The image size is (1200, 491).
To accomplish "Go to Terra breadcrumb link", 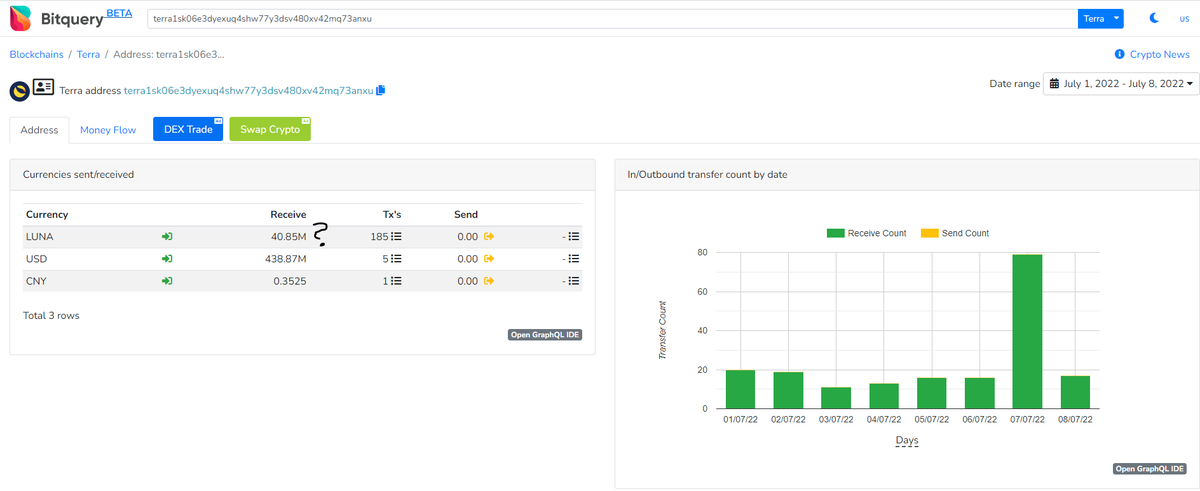I will tap(88, 54).
